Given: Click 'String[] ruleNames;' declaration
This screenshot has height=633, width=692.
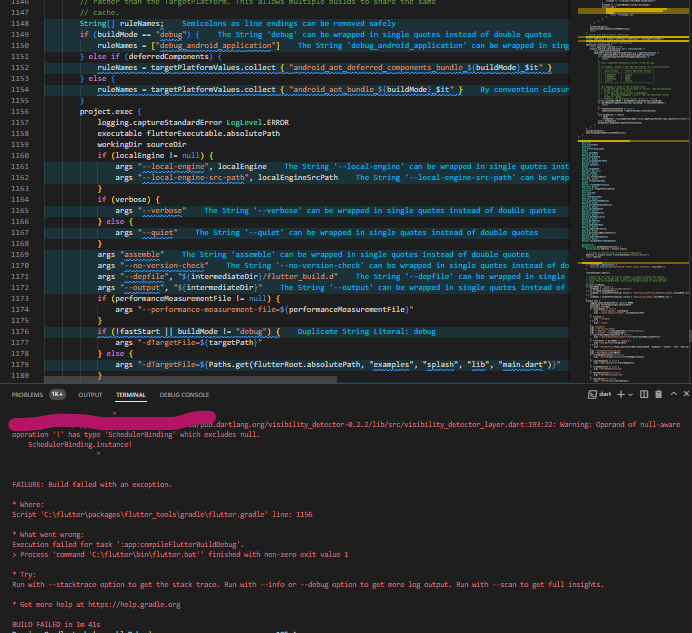Looking at the screenshot, I should [x=121, y=23].
